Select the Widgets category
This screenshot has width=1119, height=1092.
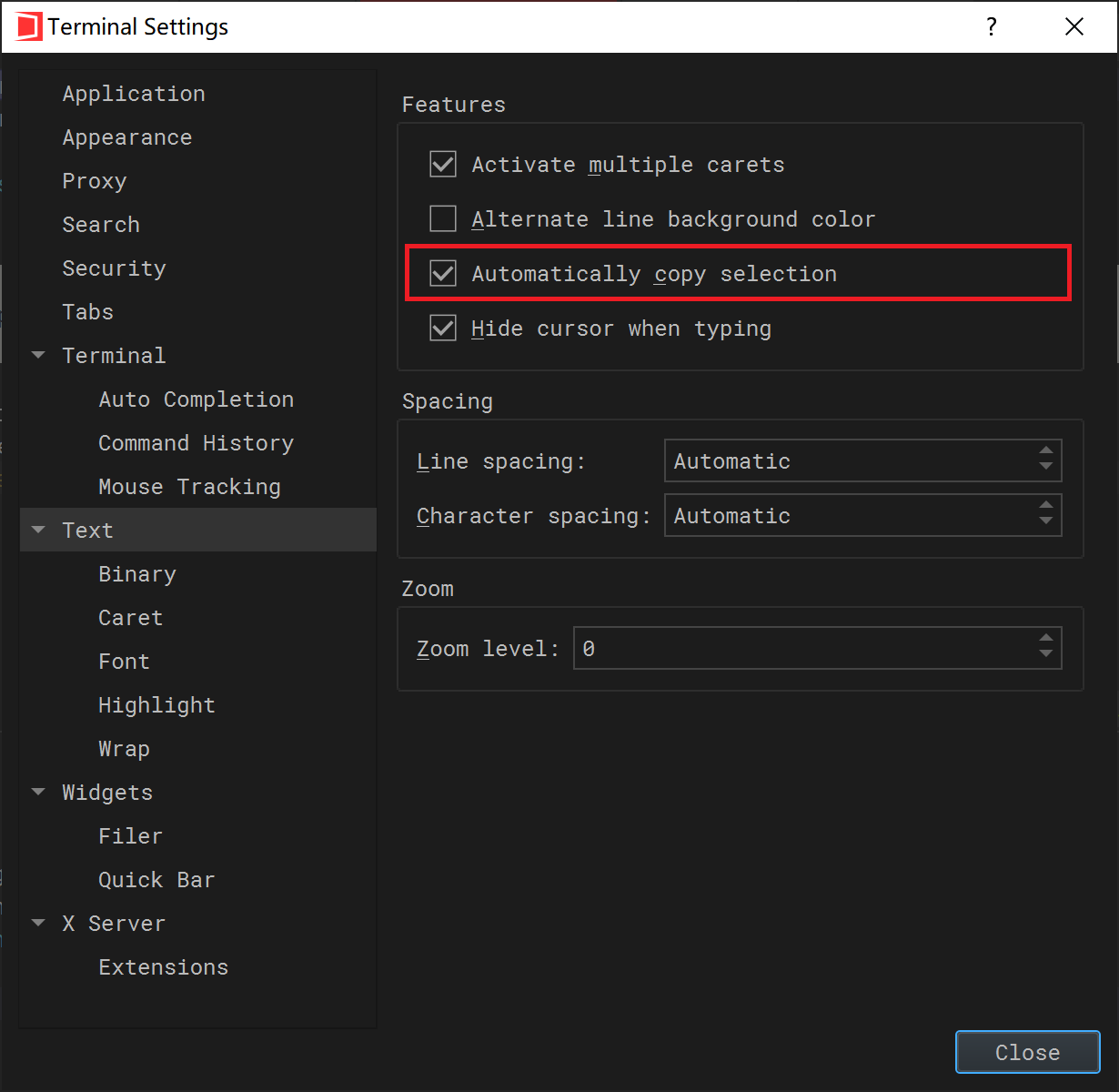[x=107, y=793]
